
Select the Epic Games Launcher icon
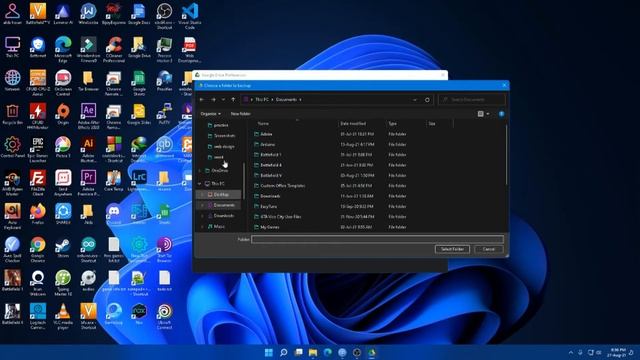click(38, 149)
